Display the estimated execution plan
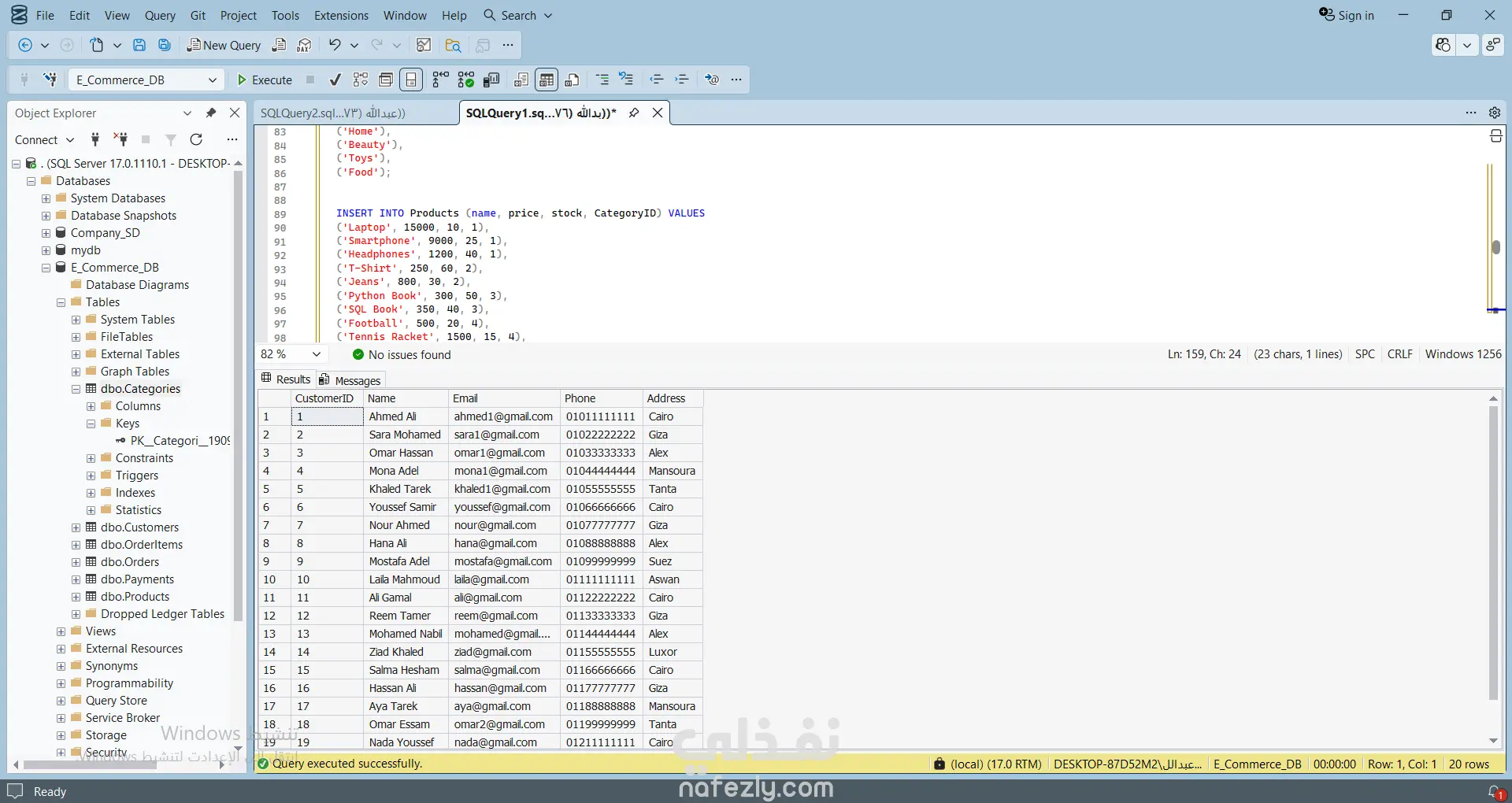This screenshot has width=1512, height=803. 361,80
